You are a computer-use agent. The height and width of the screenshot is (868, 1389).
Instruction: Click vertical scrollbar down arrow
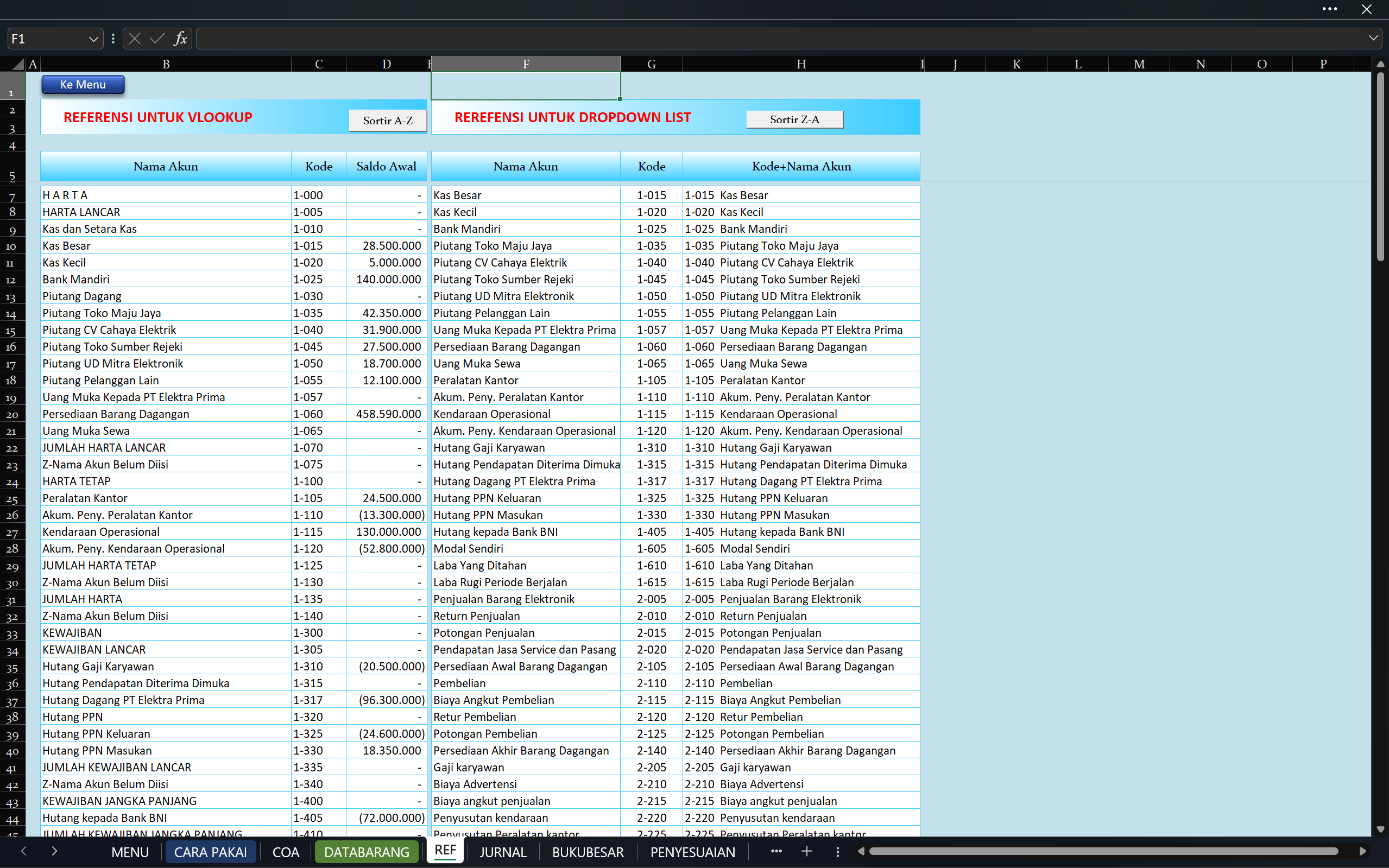click(1380, 829)
